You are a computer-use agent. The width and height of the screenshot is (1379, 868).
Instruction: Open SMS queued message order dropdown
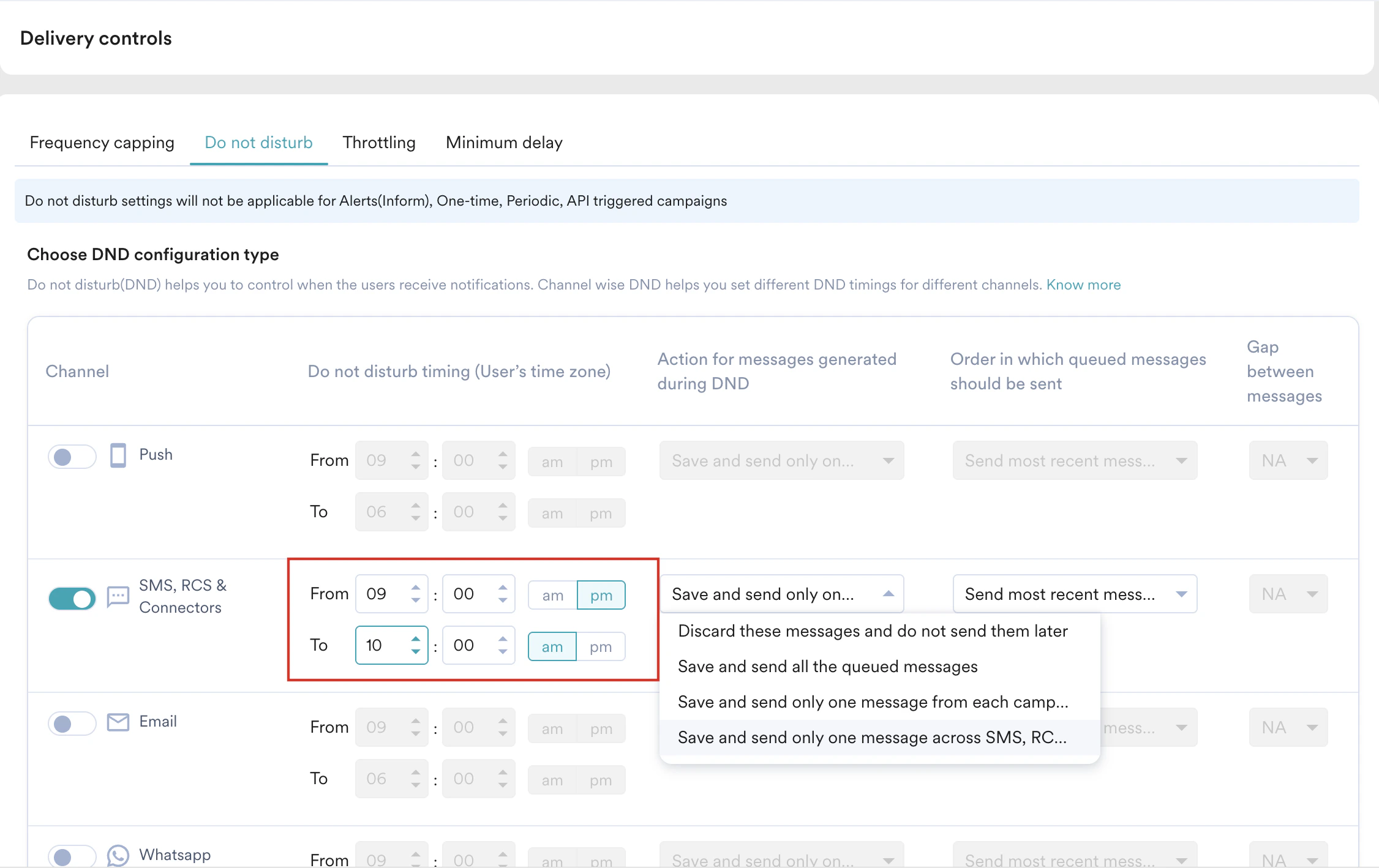(1074, 594)
